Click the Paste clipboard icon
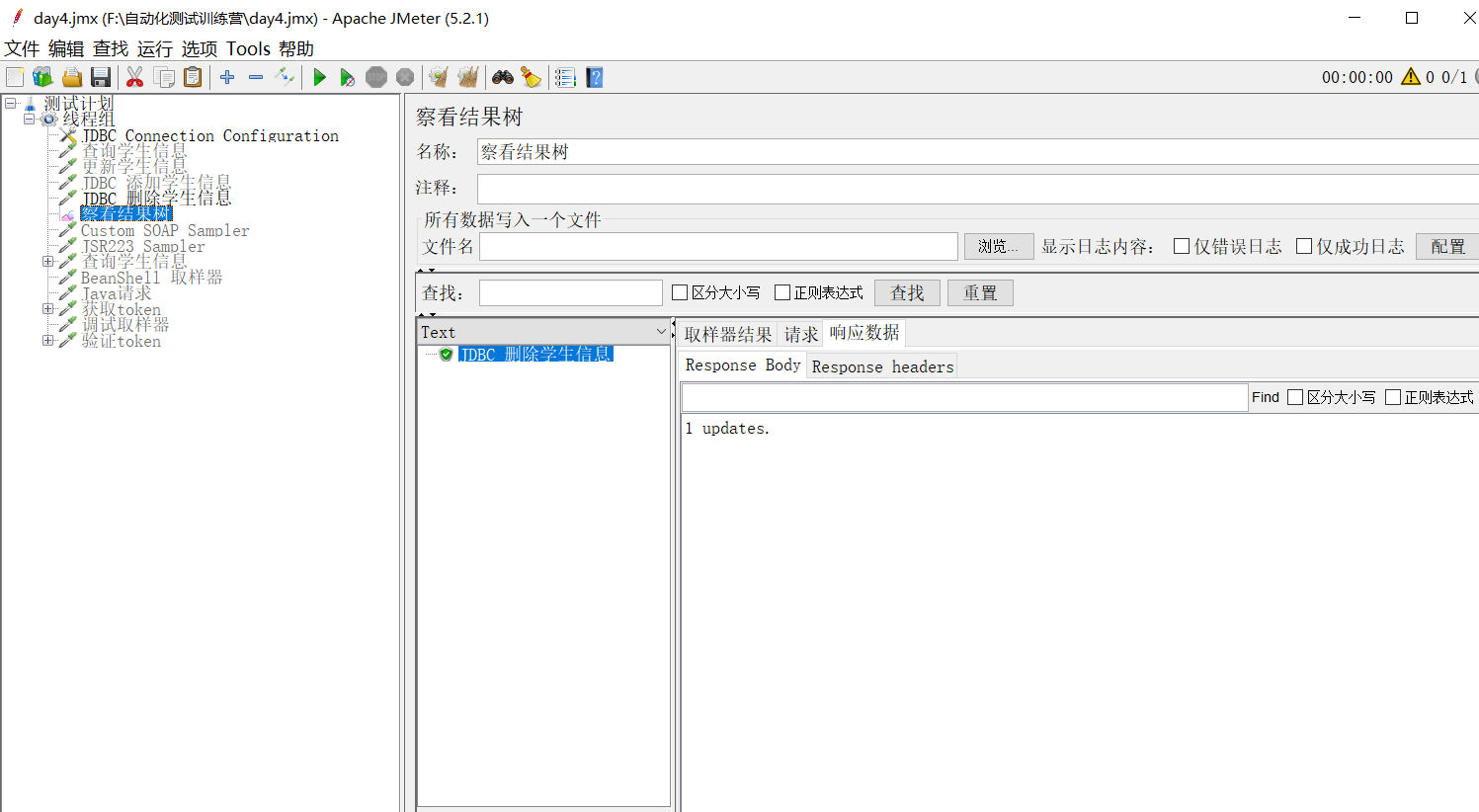This screenshot has width=1479, height=812. (193, 77)
